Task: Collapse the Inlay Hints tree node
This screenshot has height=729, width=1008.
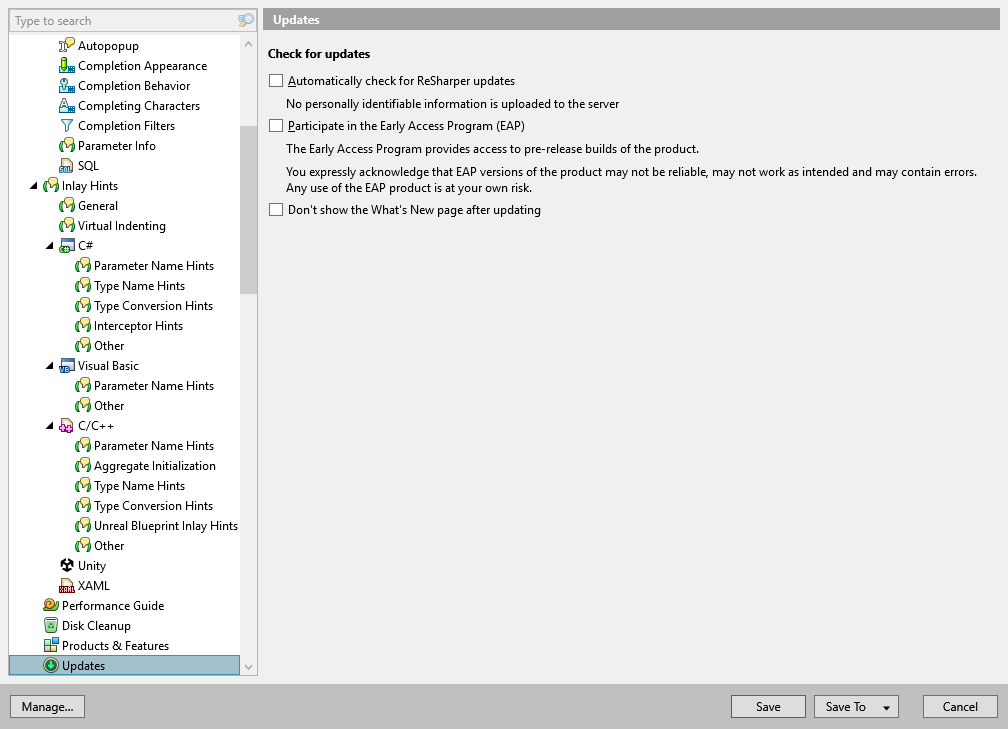Action: (36, 185)
